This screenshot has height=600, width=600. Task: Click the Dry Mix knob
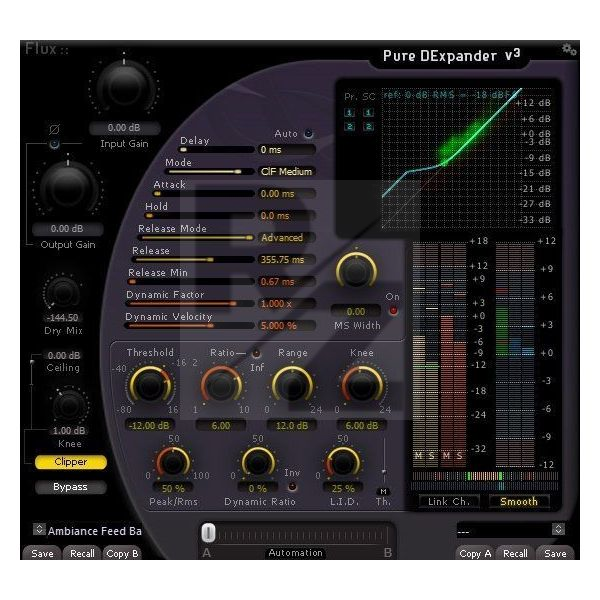(x=63, y=292)
